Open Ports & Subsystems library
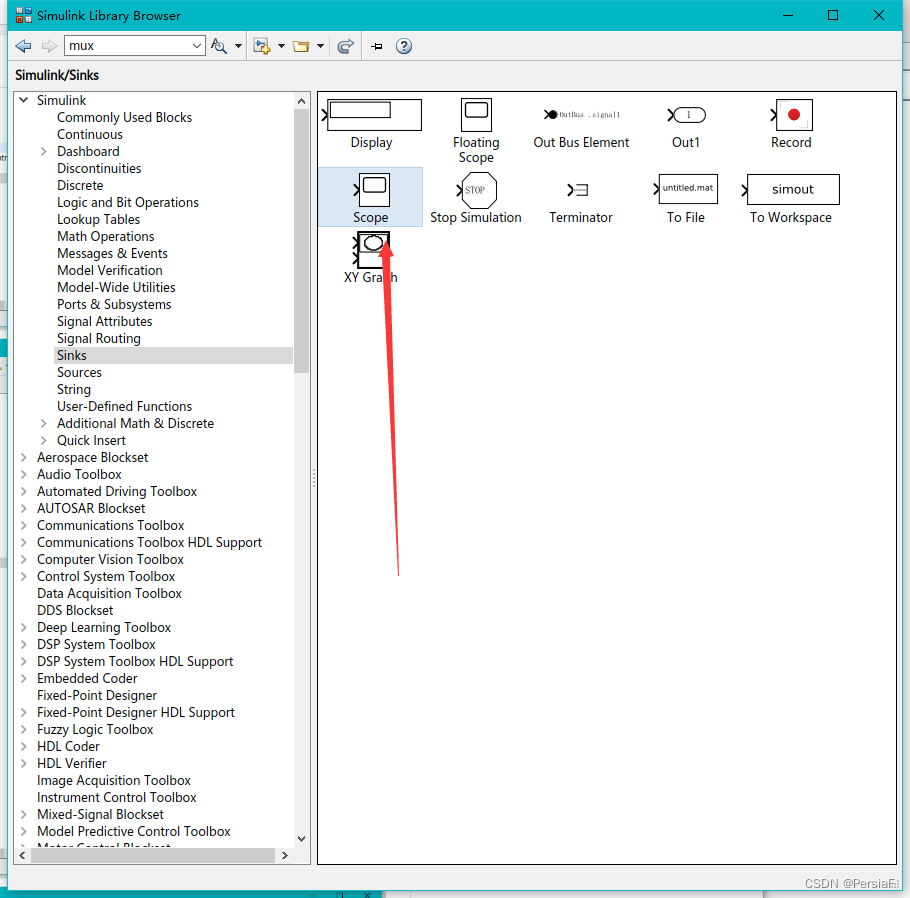910x898 pixels. (114, 304)
